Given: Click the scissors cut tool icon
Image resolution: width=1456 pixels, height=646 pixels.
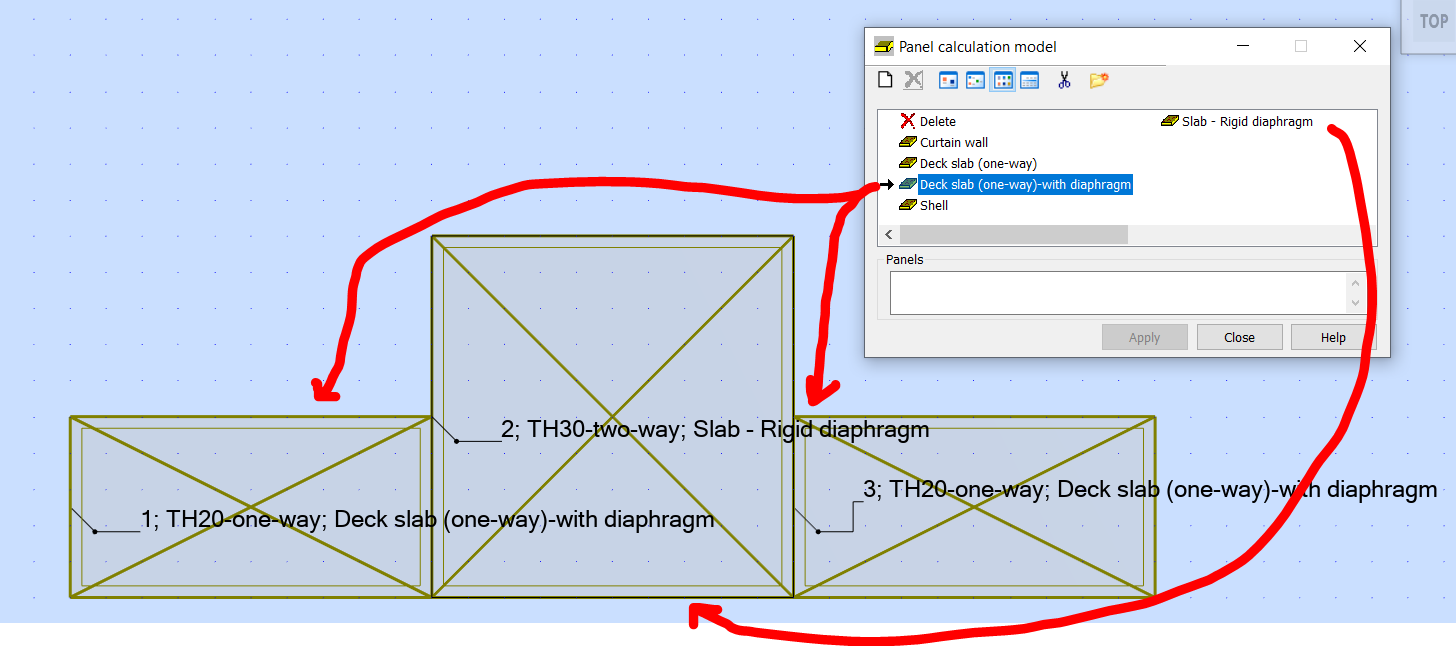Looking at the screenshot, I should [1064, 79].
